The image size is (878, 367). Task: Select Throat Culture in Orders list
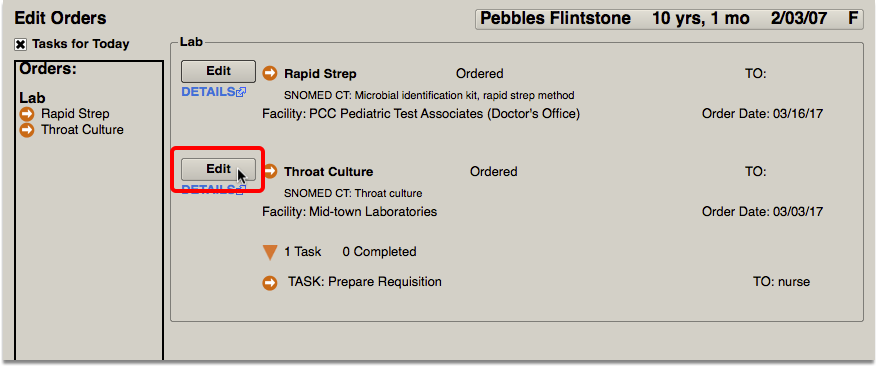82,130
